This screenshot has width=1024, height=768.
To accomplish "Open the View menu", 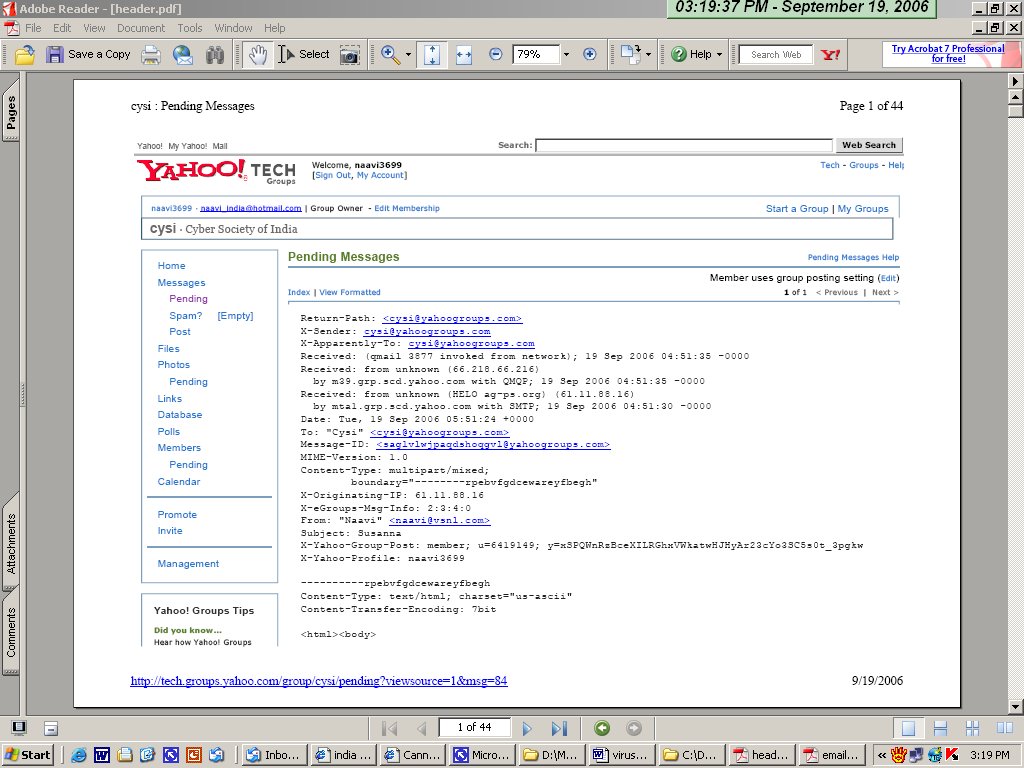I will 94,28.
